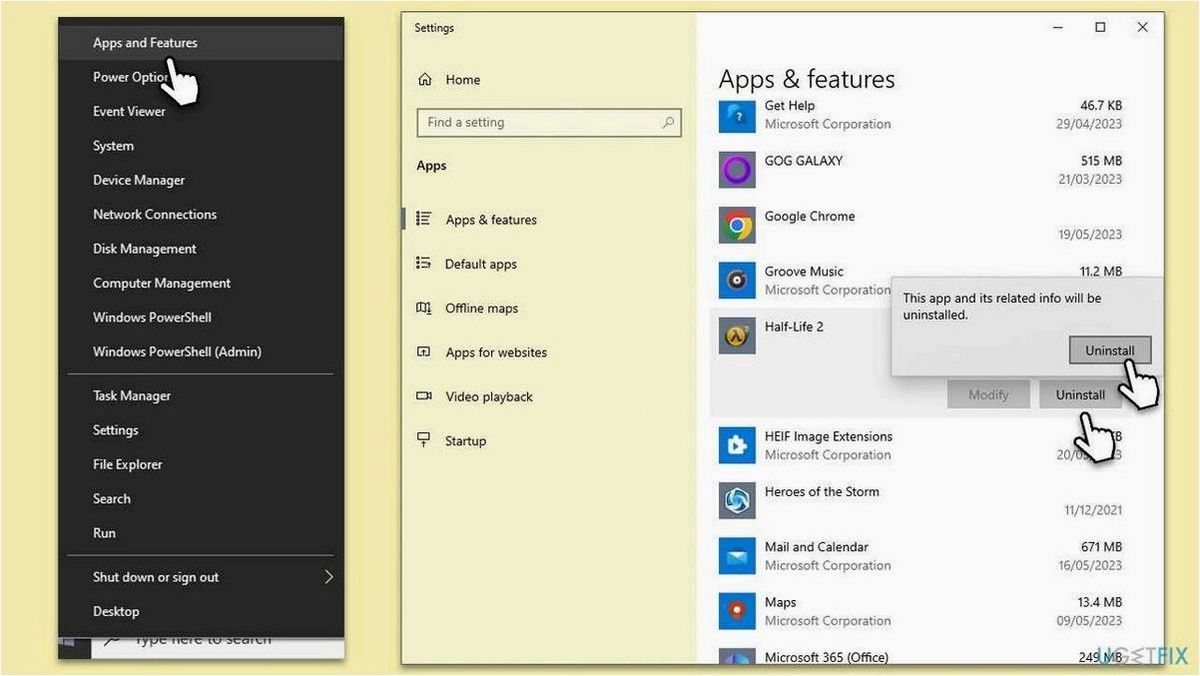Click the 671 MB size value
The width and height of the screenshot is (1200, 676).
1102,547
